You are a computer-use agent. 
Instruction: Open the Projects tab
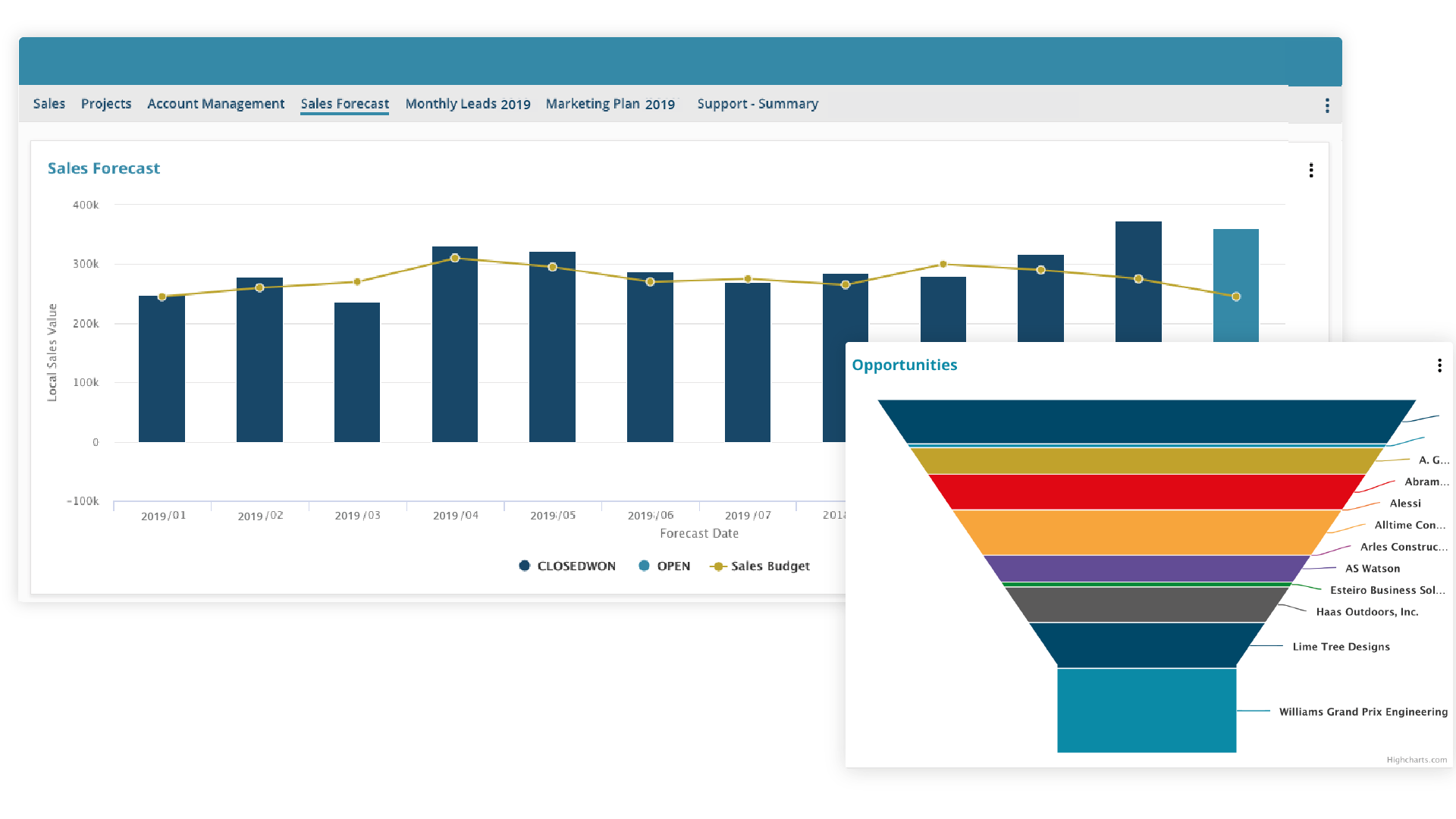tap(106, 104)
